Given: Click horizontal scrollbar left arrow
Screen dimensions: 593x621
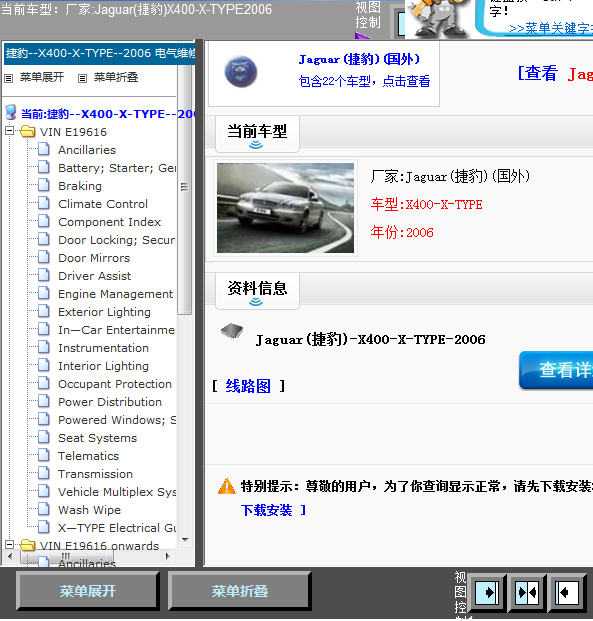Looking at the screenshot, I should point(10,556).
